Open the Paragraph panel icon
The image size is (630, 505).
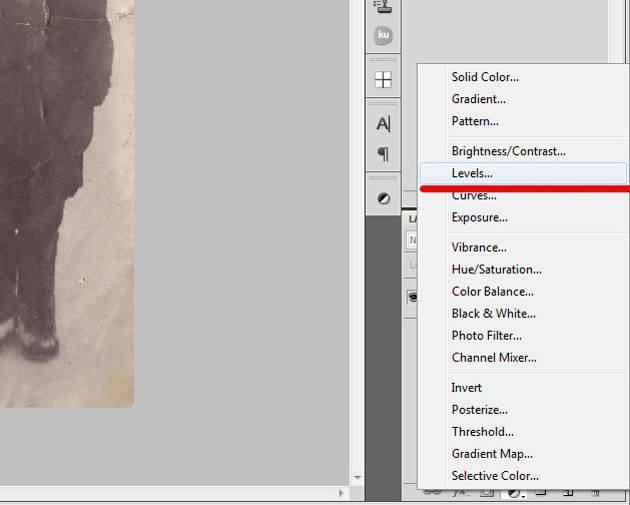(383, 153)
